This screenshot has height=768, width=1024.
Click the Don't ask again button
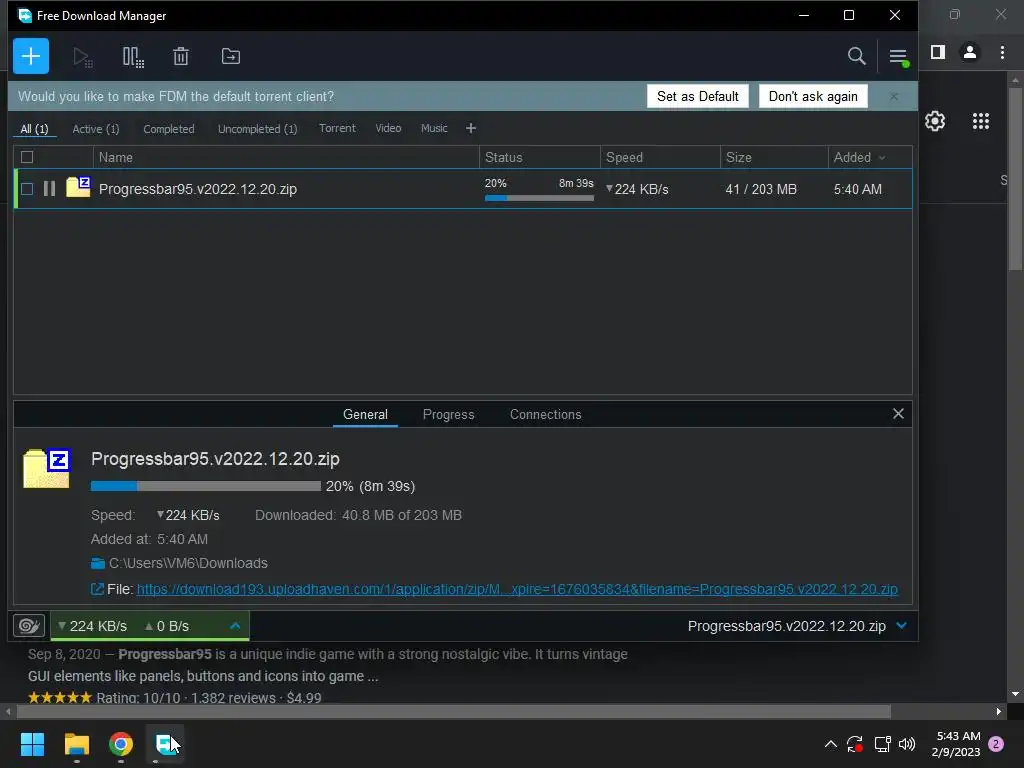813,97
